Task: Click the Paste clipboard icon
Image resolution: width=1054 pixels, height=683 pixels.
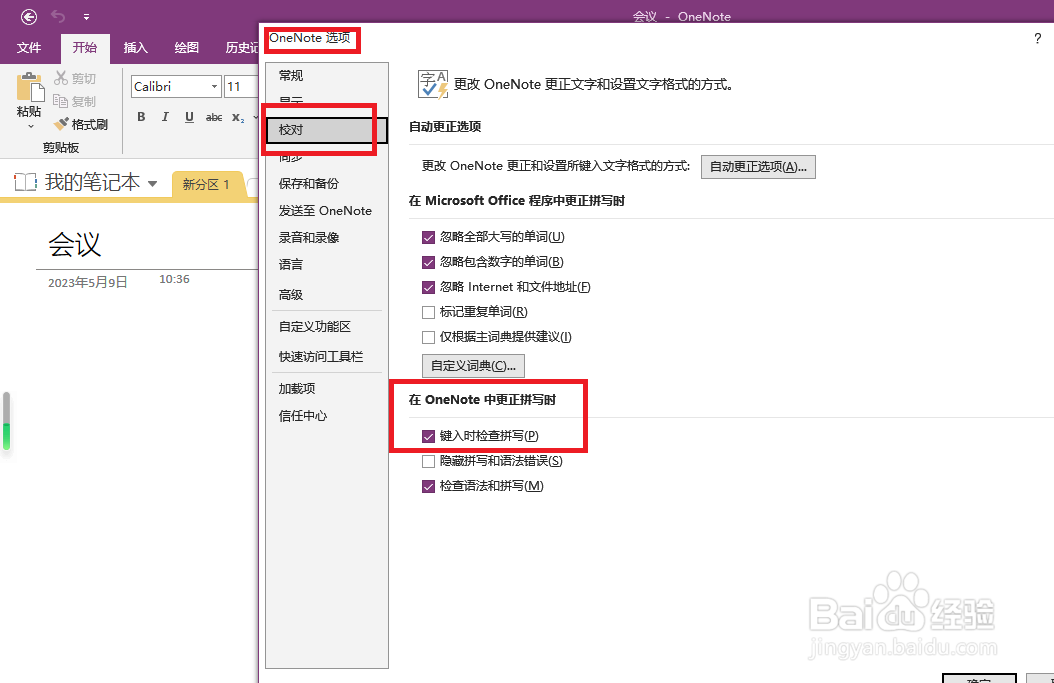Action: [x=30, y=87]
